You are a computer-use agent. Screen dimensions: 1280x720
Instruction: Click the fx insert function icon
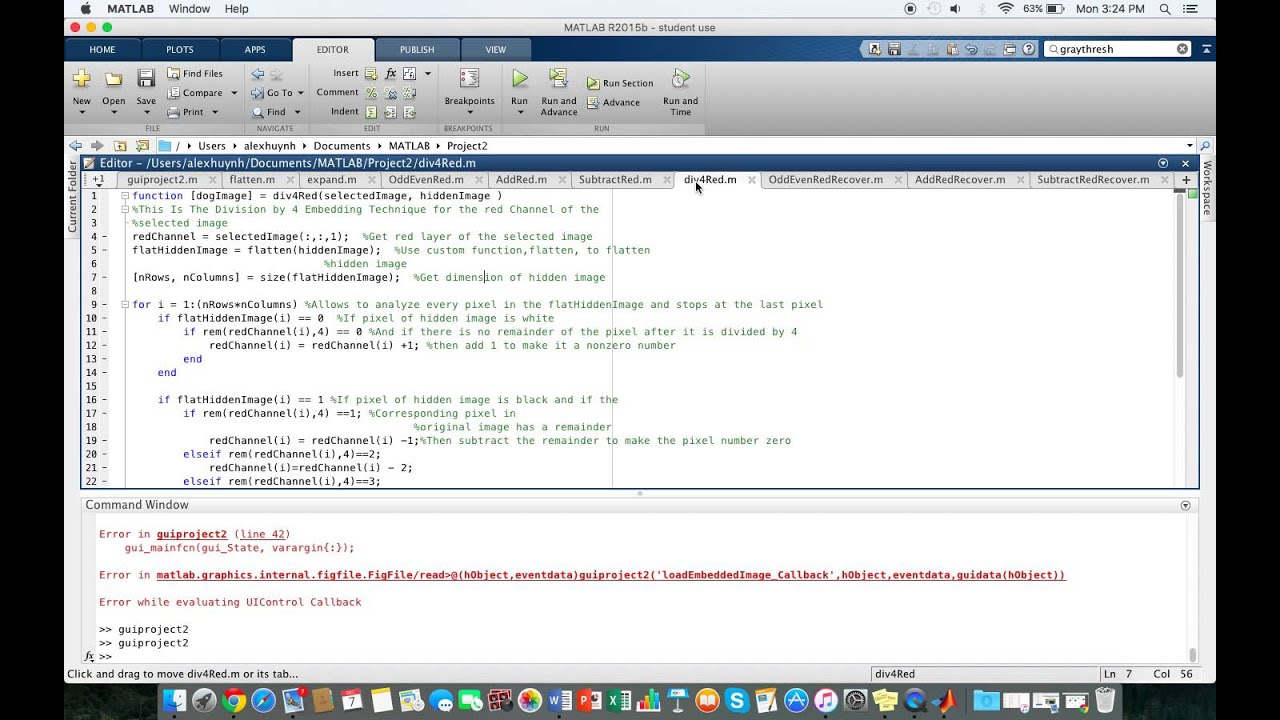pos(390,74)
